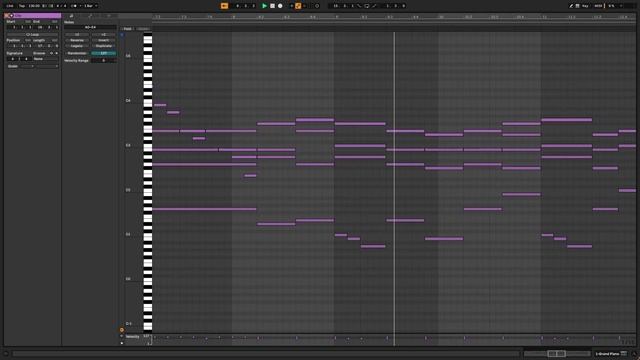640x360 pixels.
Task: Select the first note at the clip start
Action: click(160, 105)
